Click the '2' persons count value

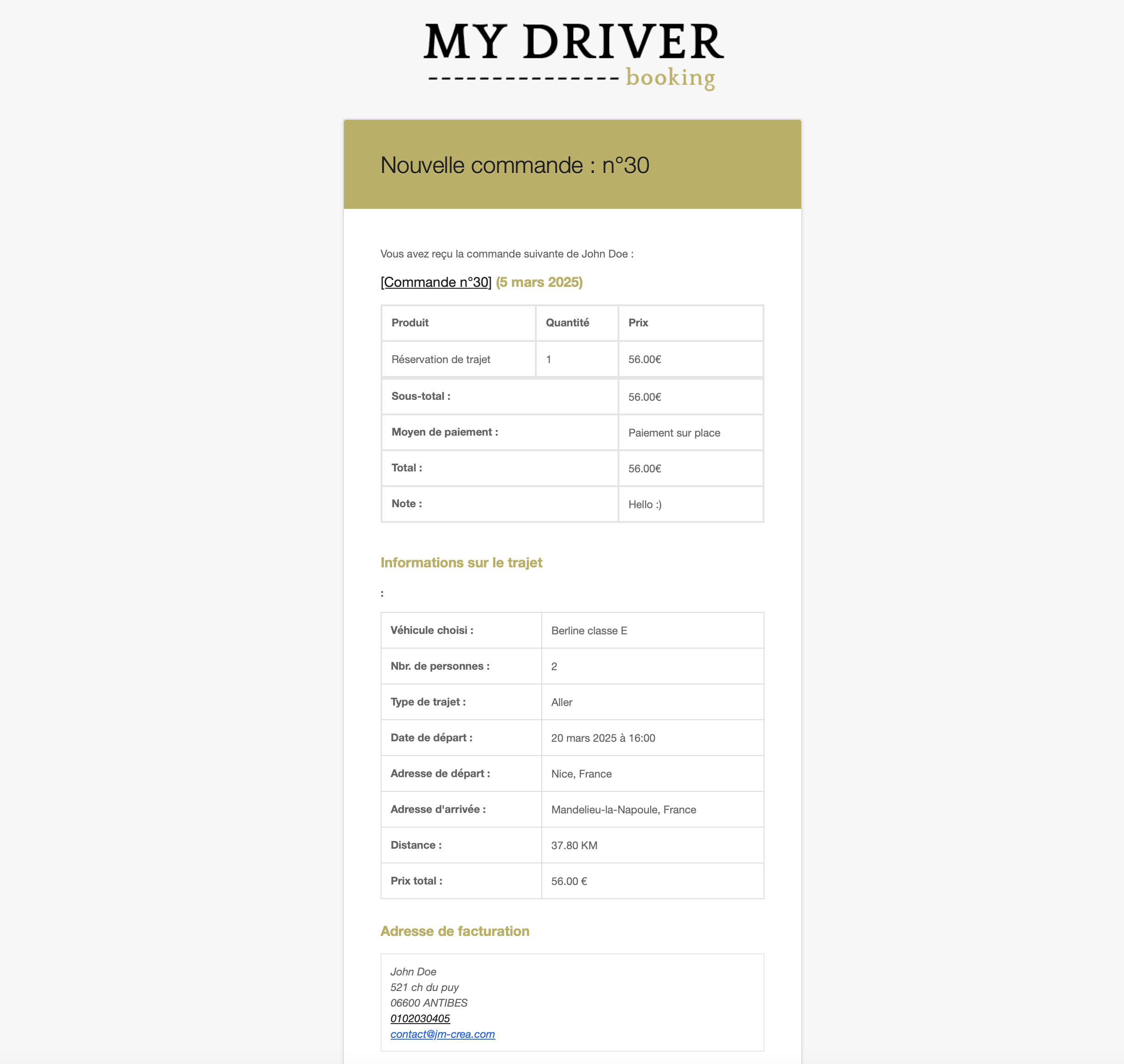tap(554, 666)
